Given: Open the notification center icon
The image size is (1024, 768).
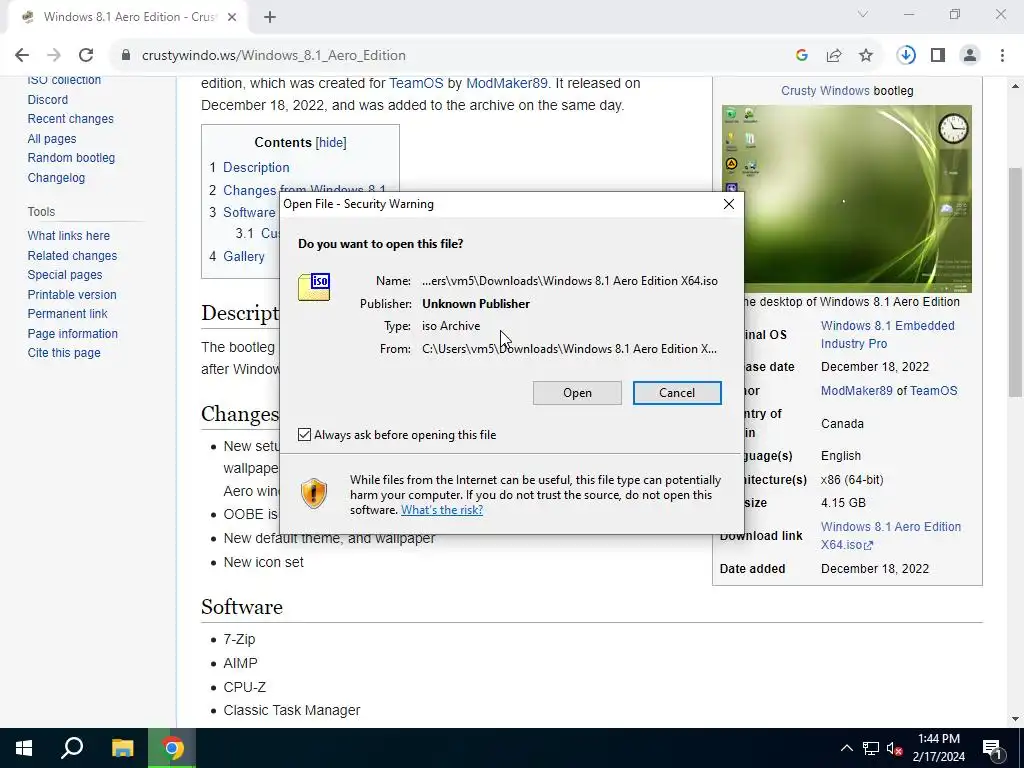Looking at the screenshot, I should click(x=993, y=748).
